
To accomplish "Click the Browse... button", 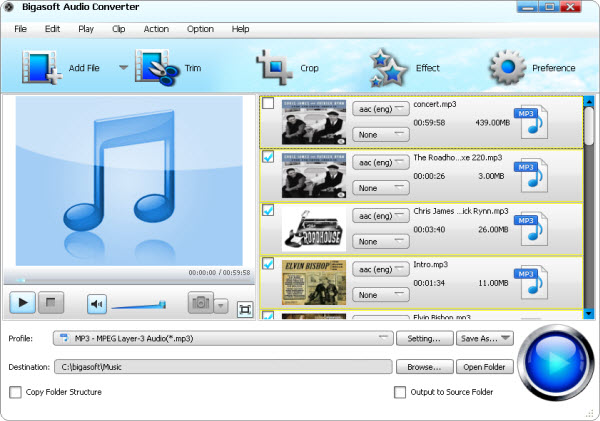I will pyautogui.click(x=424, y=367).
